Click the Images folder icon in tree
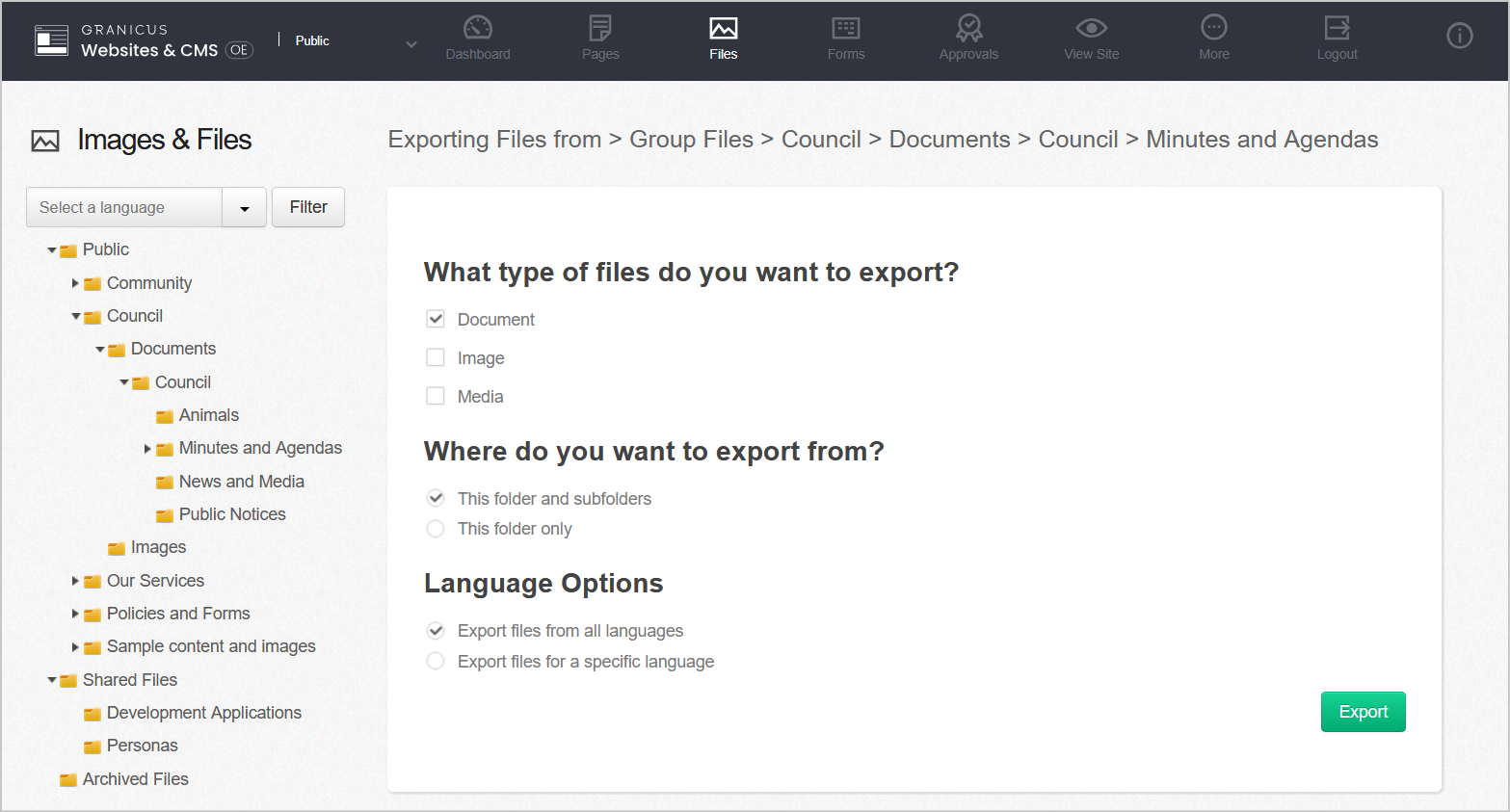The width and height of the screenshot is (1510, 812). click(x=117, y=548)
